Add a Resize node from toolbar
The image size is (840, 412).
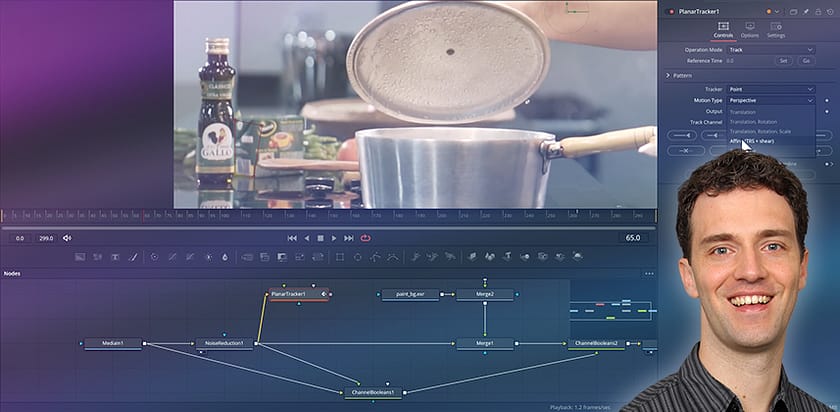pyautogui.click(x=300, y=257)
